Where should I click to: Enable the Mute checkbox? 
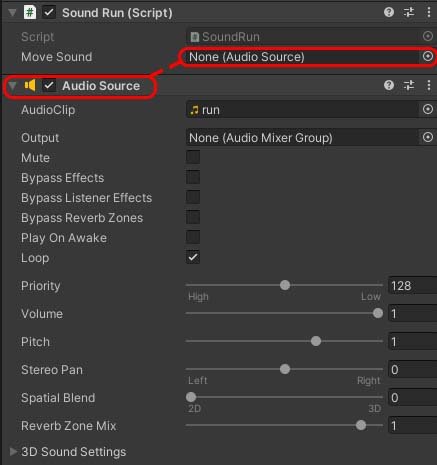[x=193, y=157]
